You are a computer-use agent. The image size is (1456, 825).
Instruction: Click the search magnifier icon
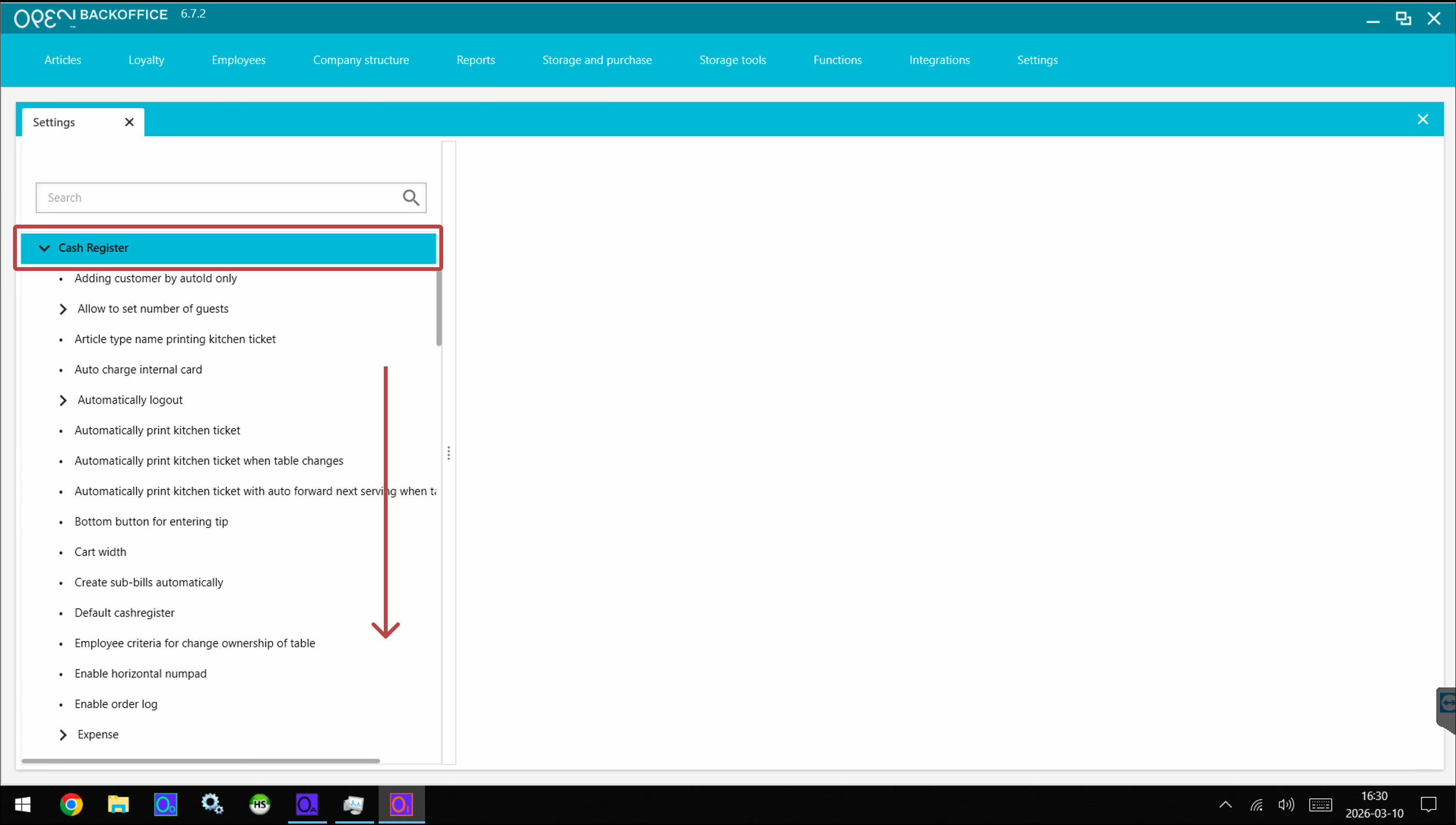pos(410,198)
